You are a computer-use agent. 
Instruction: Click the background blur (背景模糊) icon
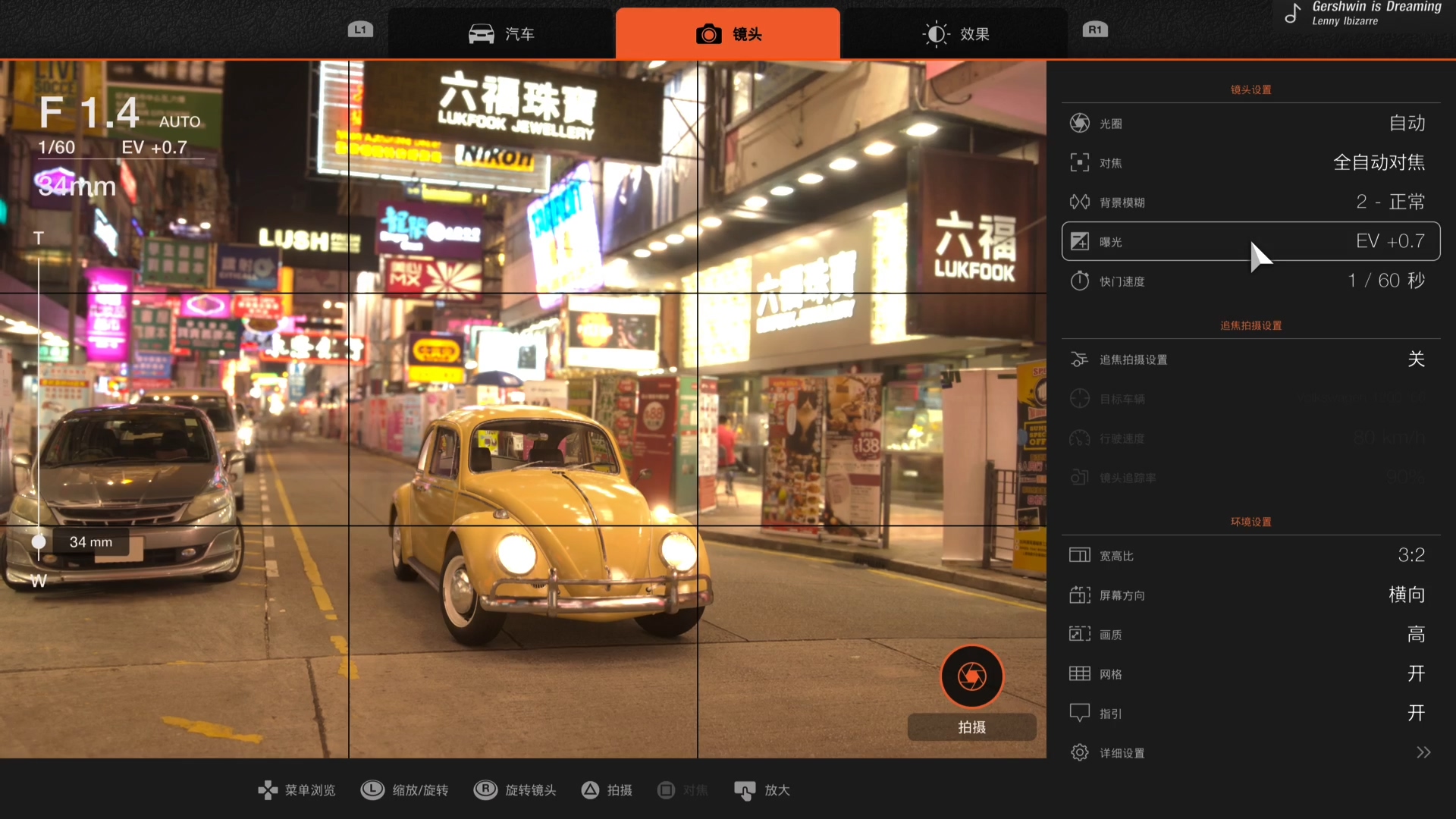[1080, 202]
